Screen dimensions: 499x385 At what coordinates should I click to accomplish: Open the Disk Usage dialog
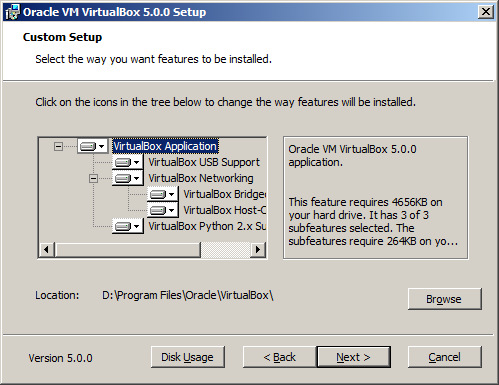(188, 357)
